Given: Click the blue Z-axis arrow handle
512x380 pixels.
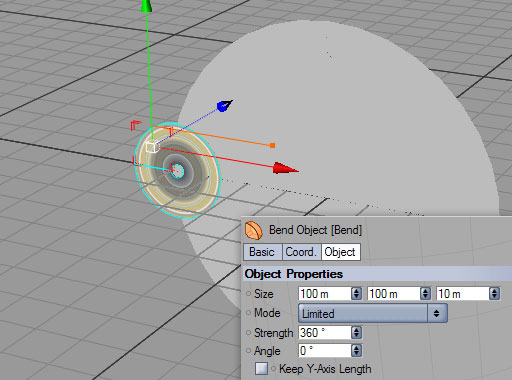Looking at the screenshot, I should tap(224, 106).
